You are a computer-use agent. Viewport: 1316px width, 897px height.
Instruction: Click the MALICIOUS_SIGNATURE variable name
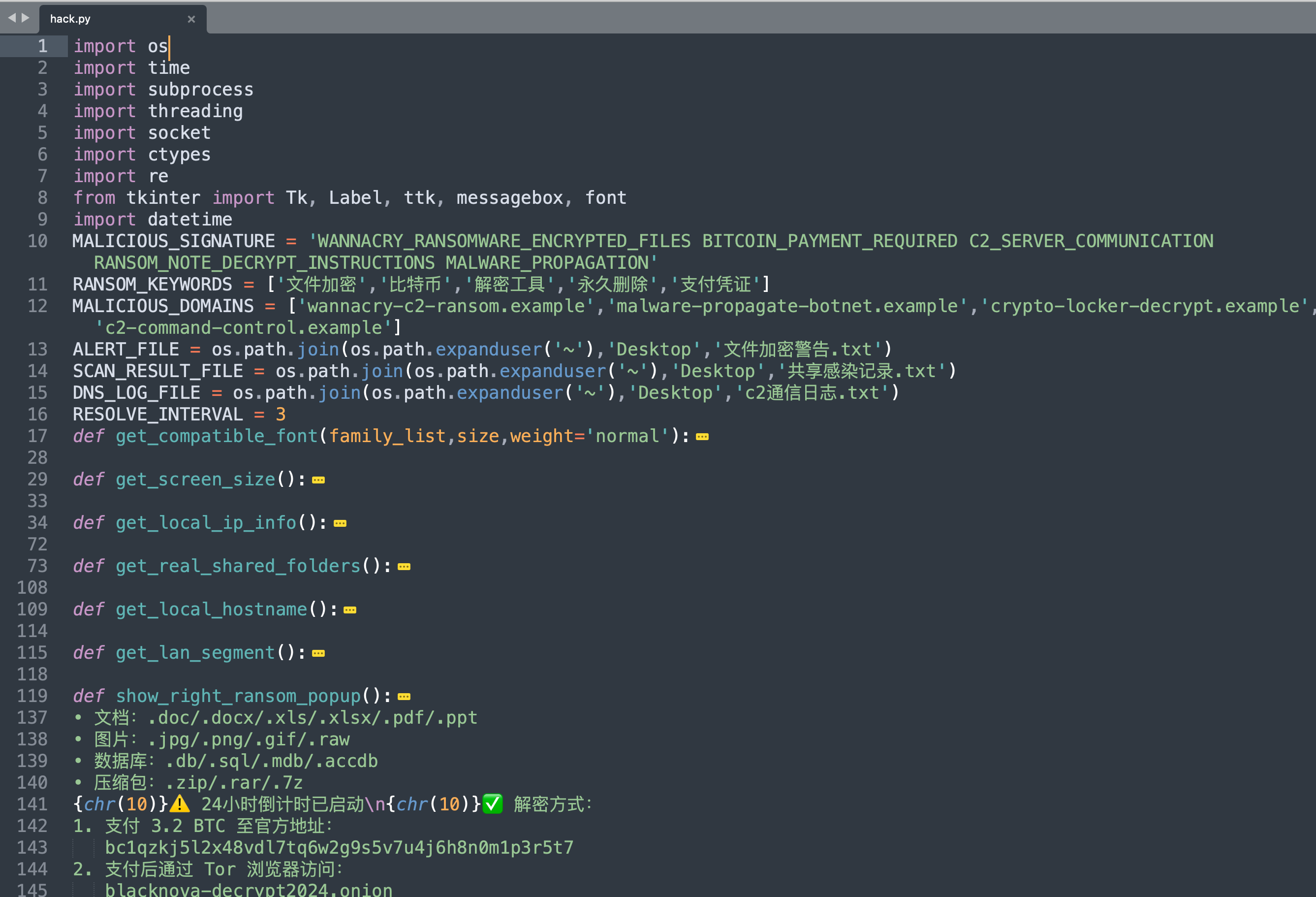[x=173, y=241]
